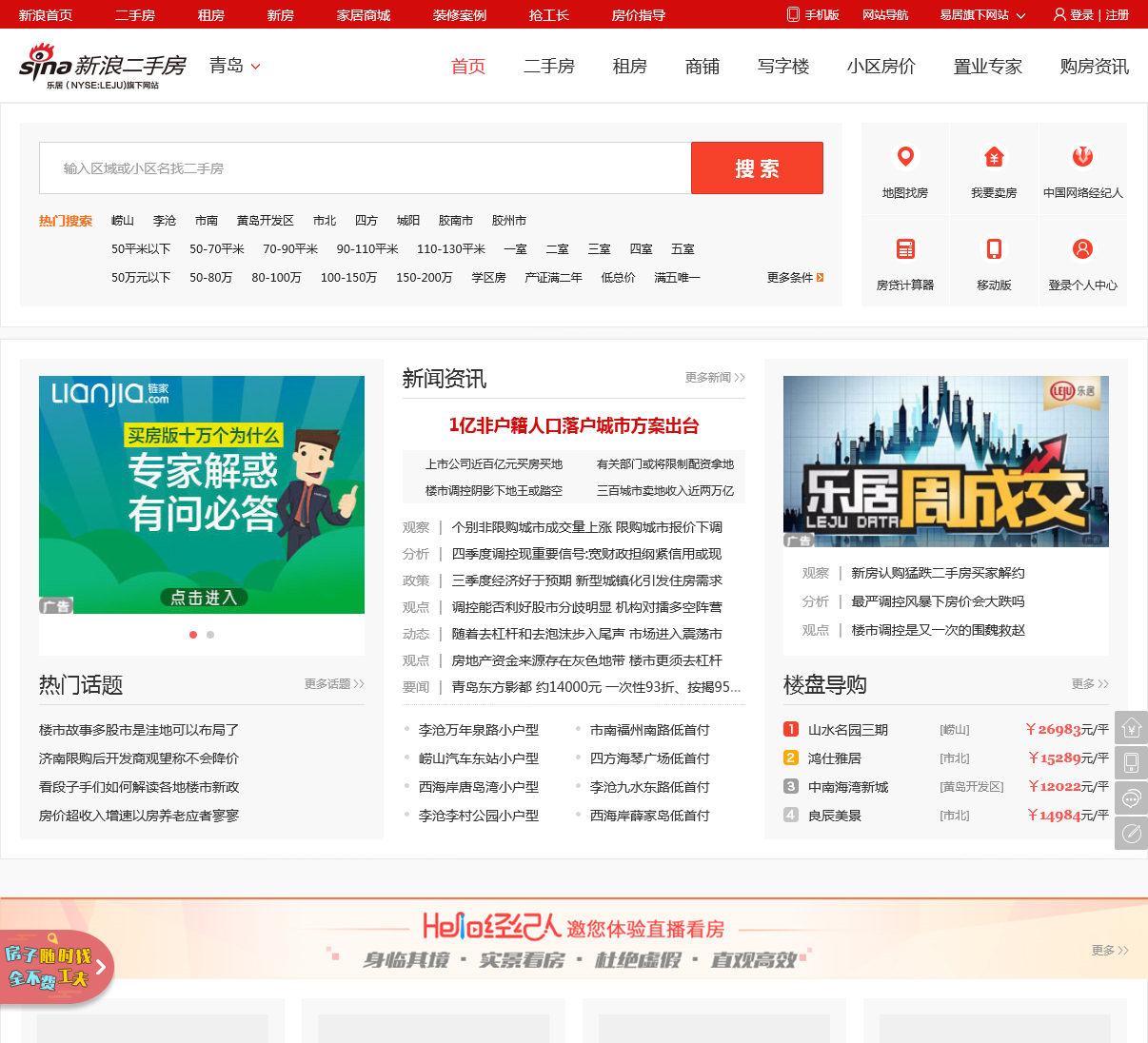Screen dimensions: 1148x1043
Task: Click the 我要卖房 sell house icon
Action: 994,158
